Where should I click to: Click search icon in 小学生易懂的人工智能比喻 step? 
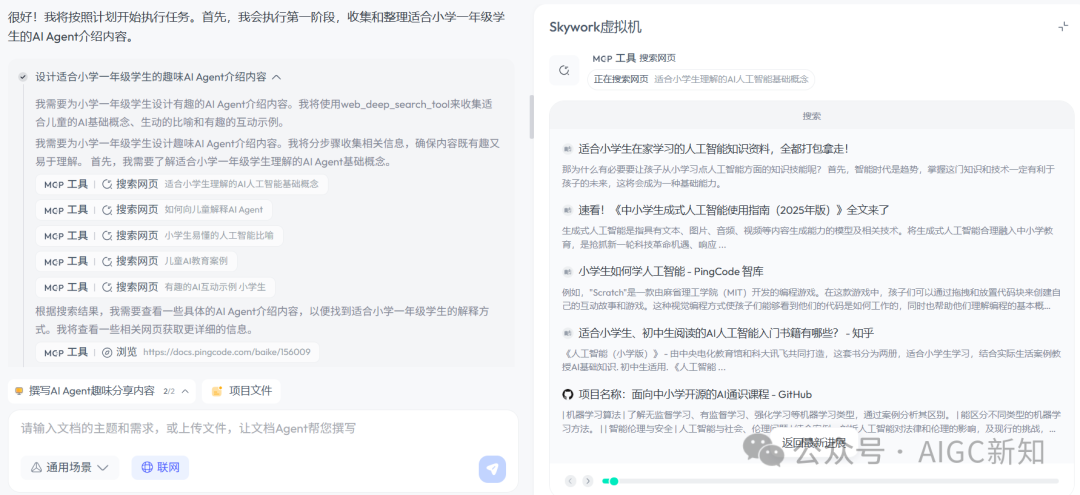click(x=107, y=235)
